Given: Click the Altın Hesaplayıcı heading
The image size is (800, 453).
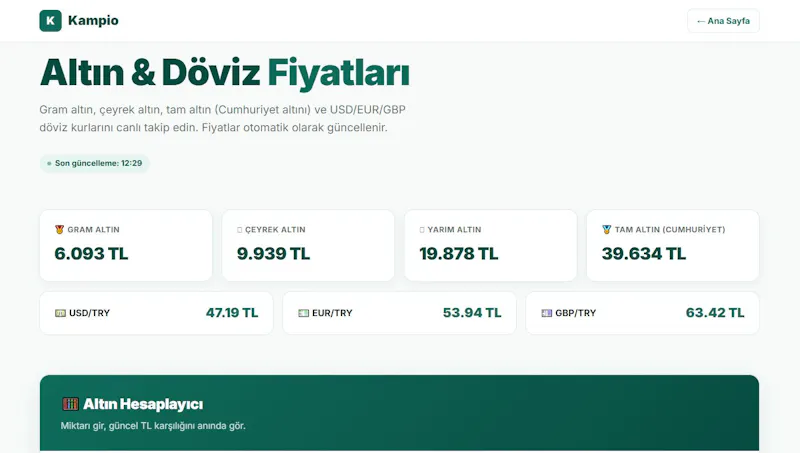Looking at the screenshot, I should click(x=143, y=404).
